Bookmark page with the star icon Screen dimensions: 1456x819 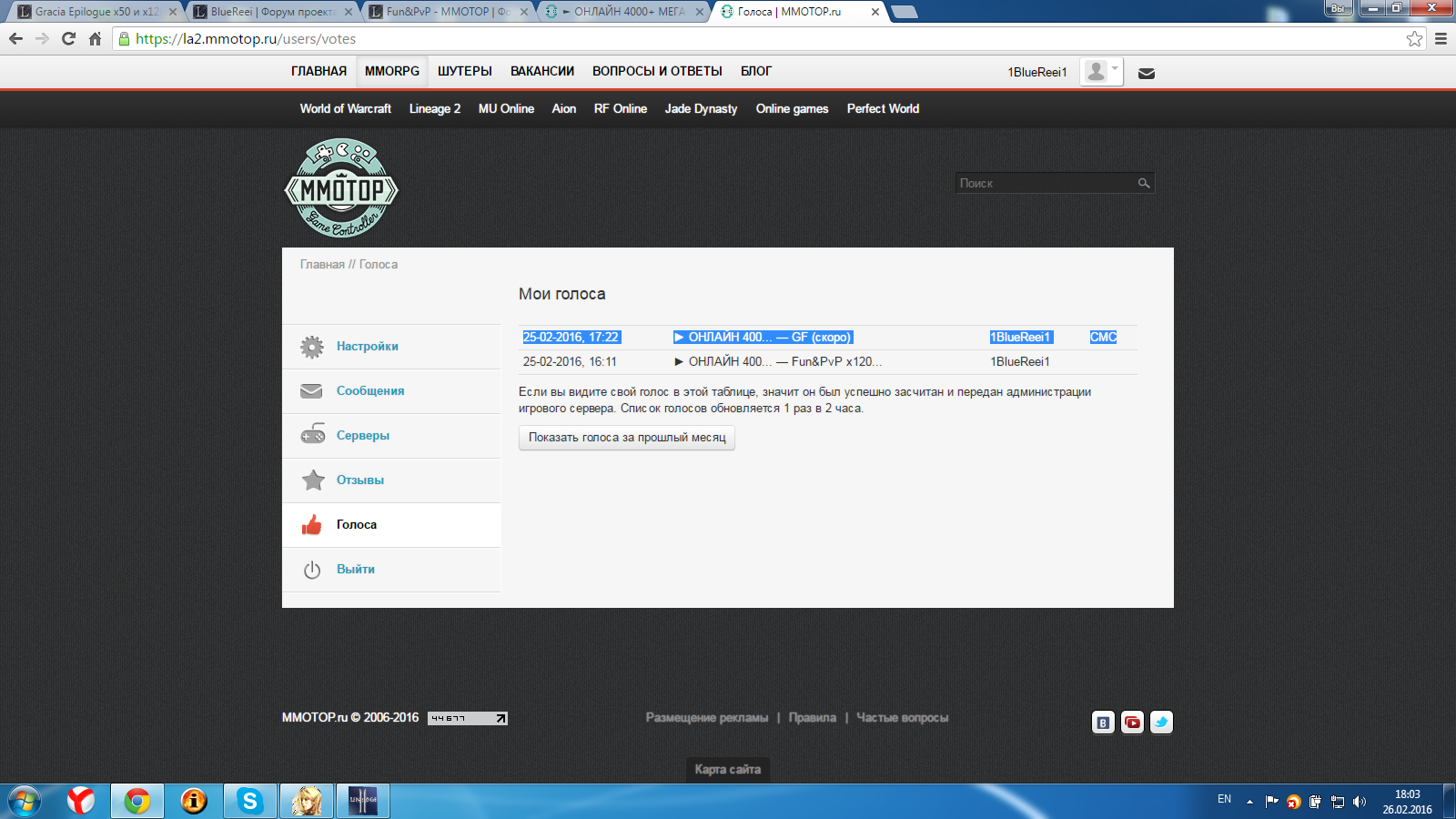point(1414,39)
